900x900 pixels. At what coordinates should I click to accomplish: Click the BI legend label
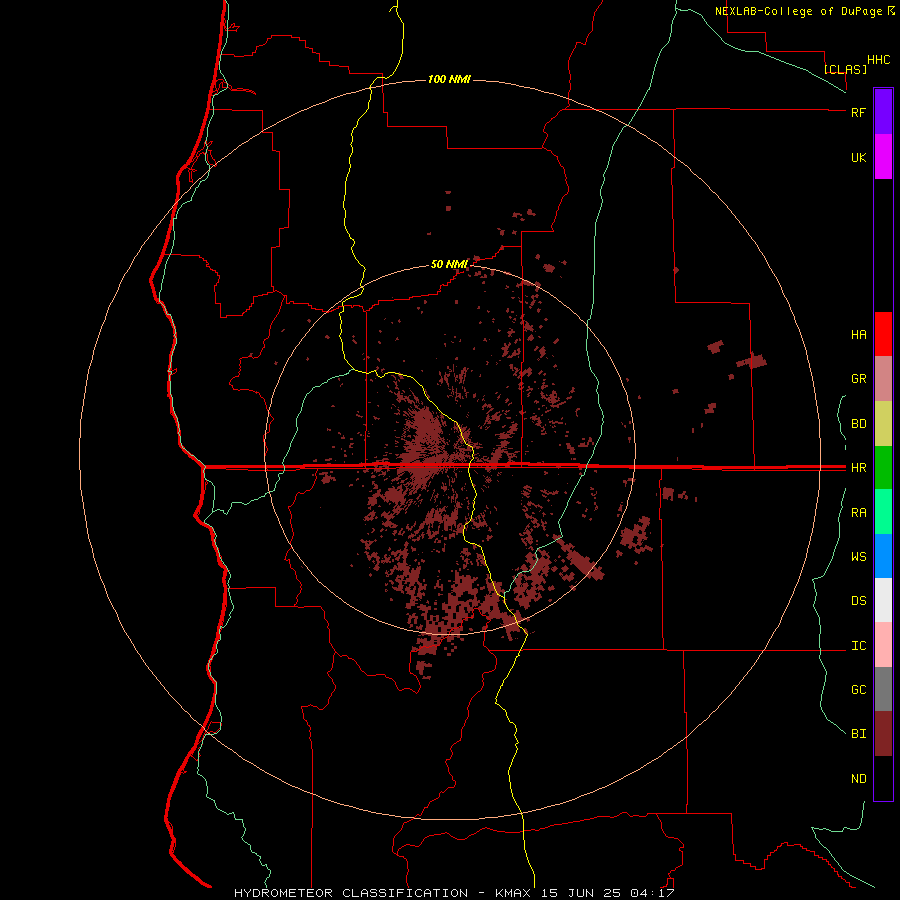pos(858,734)
